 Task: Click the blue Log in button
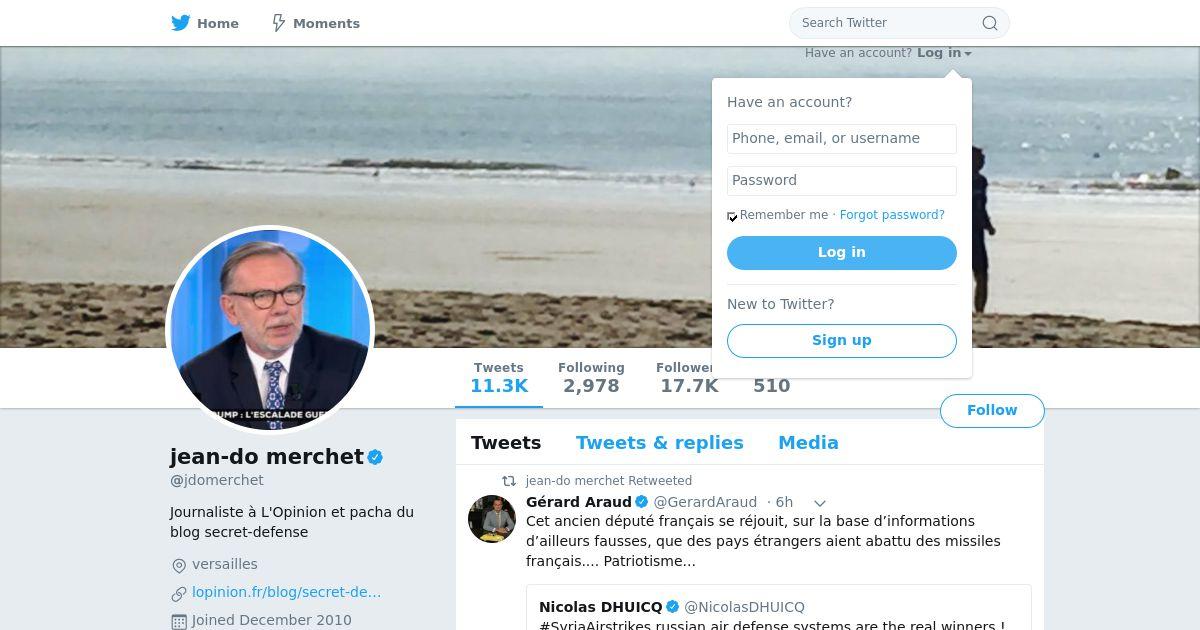coord(842,253)
